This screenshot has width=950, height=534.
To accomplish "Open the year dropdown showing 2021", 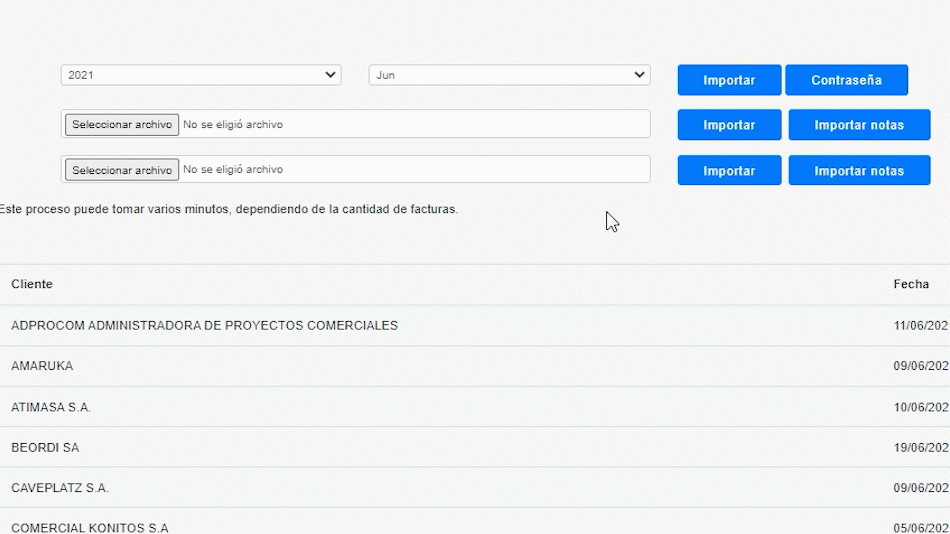I will point(200,75).
